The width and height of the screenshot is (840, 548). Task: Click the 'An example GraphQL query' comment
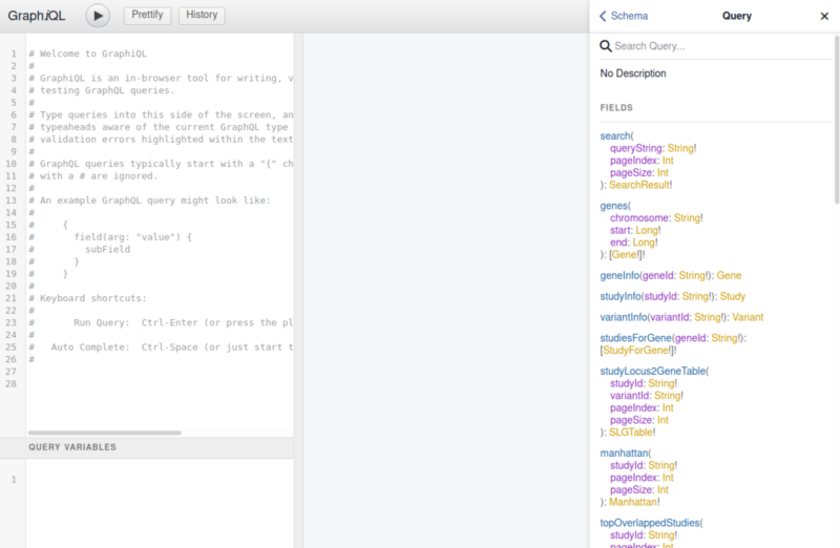[149, 200]
